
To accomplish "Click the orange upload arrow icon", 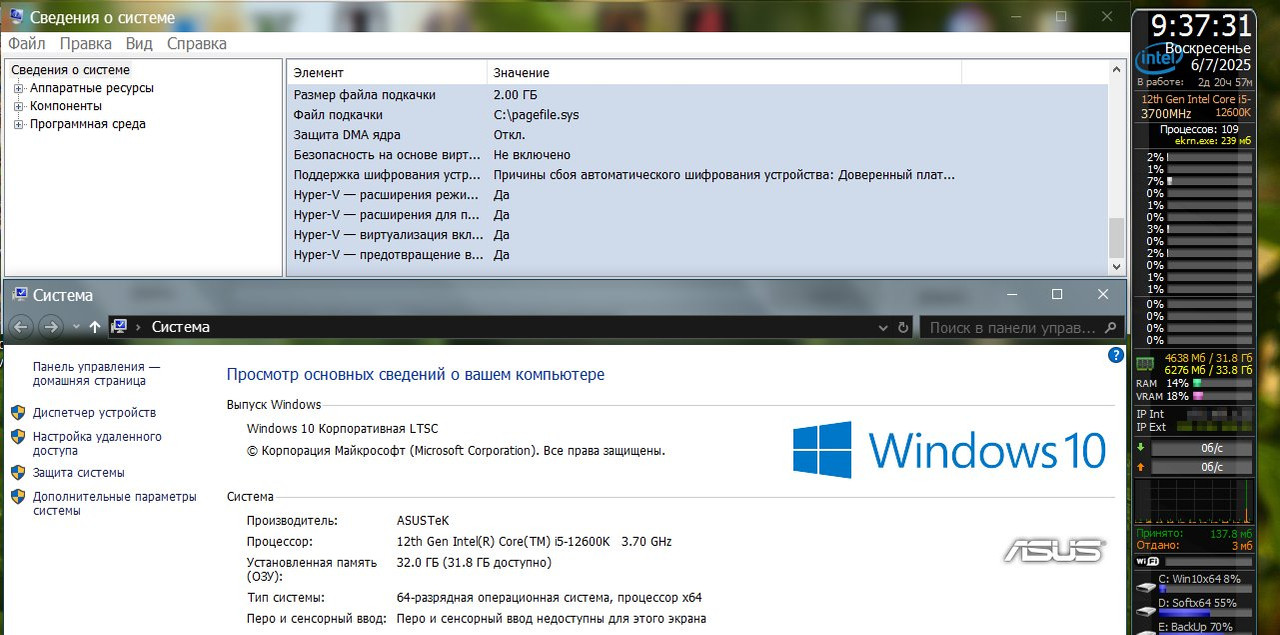I will coord(1141,466).
